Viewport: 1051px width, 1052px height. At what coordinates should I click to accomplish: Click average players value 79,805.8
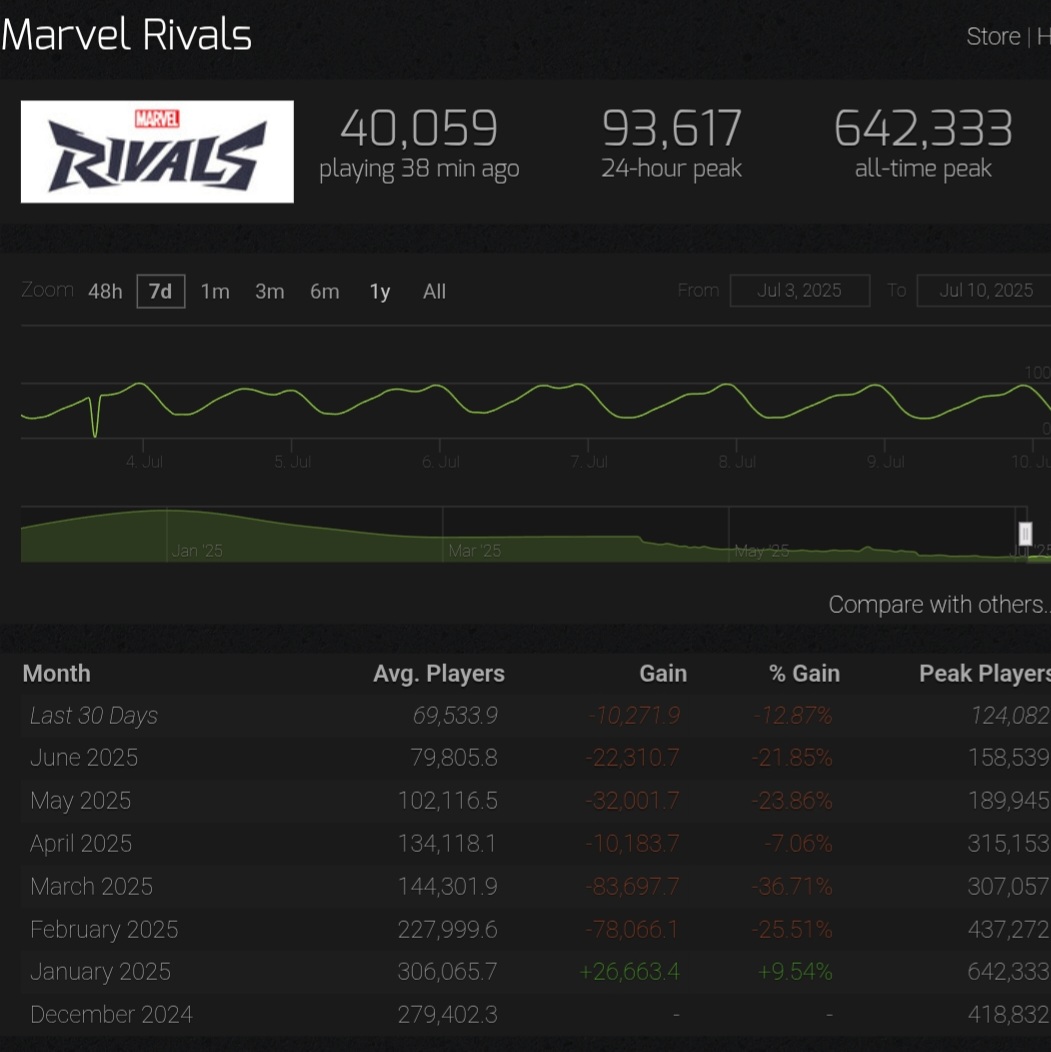click(x=454, y=757)
